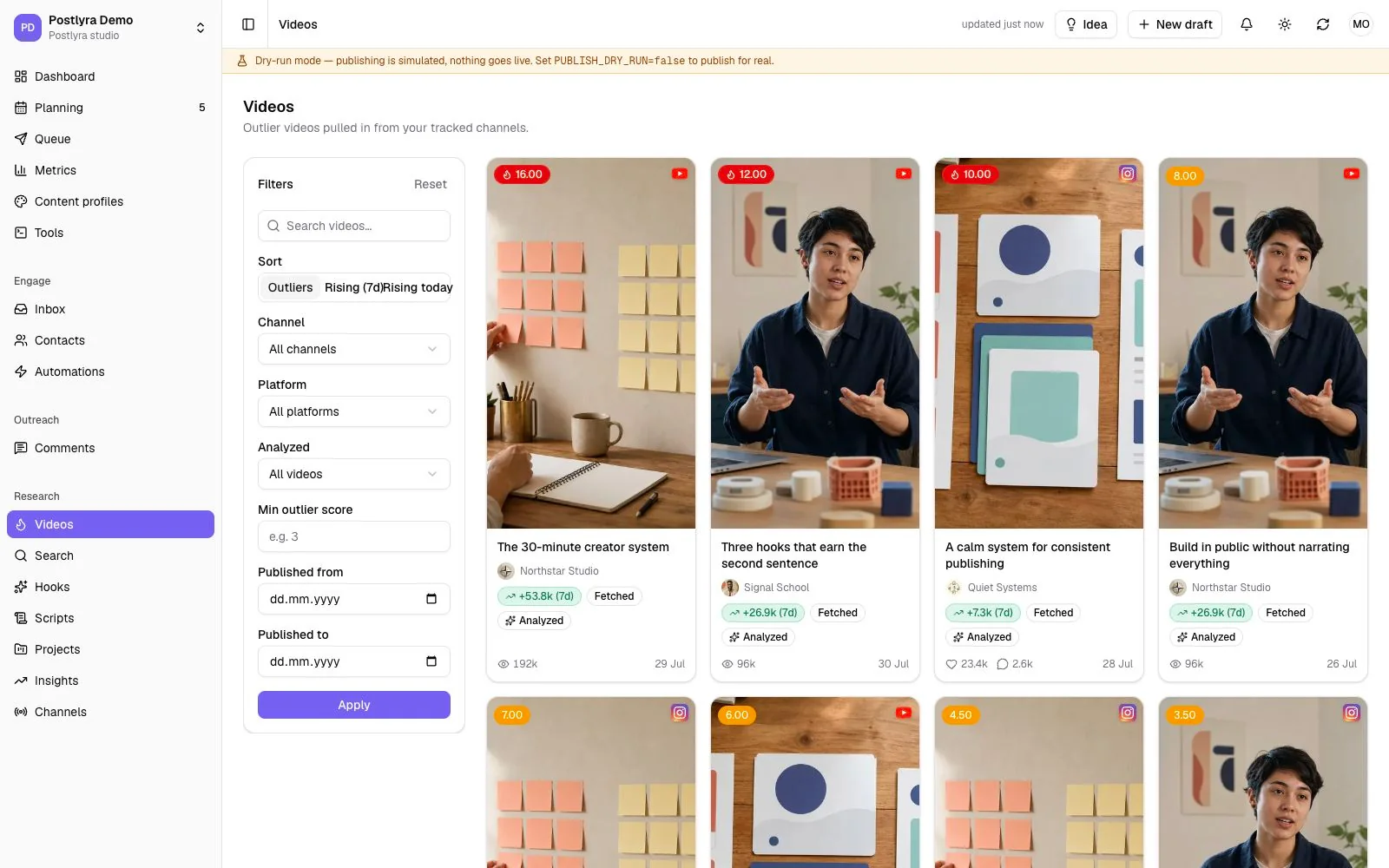Click the Idea button
Image resolution: width=1389 pixels, height=868 pixels.
[1086, 24]
